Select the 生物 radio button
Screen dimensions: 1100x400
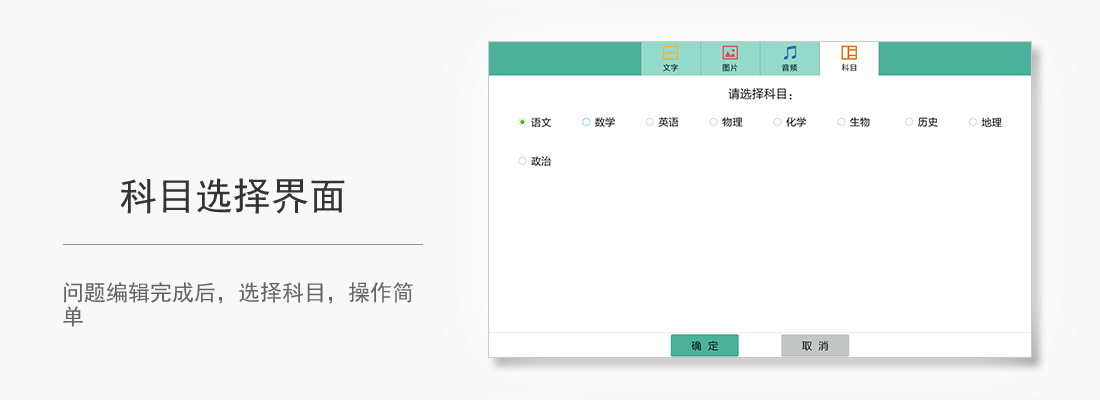pyautogui.click(x=841, y=122)
